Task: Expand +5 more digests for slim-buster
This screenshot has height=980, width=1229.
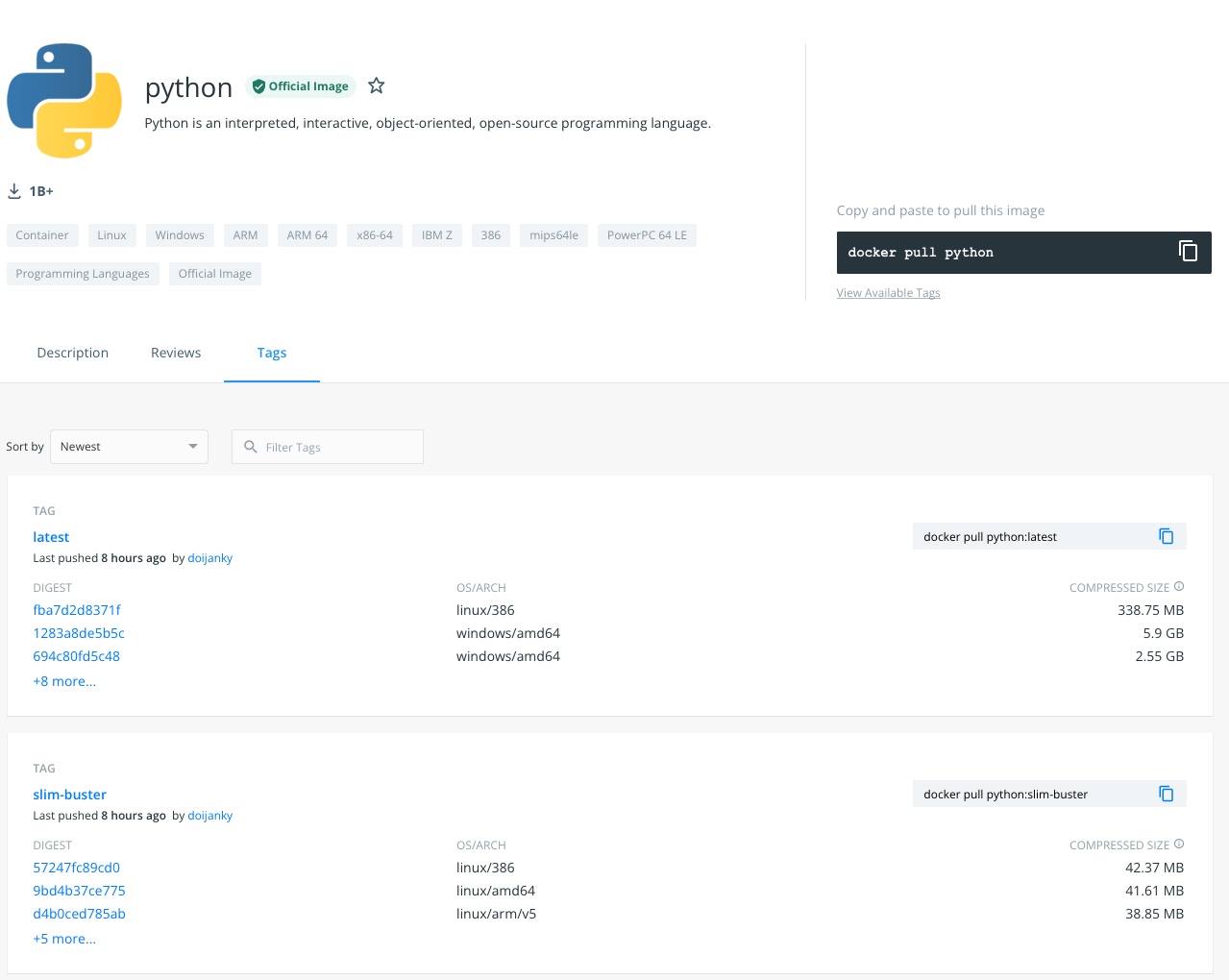Action: point(64,939)
